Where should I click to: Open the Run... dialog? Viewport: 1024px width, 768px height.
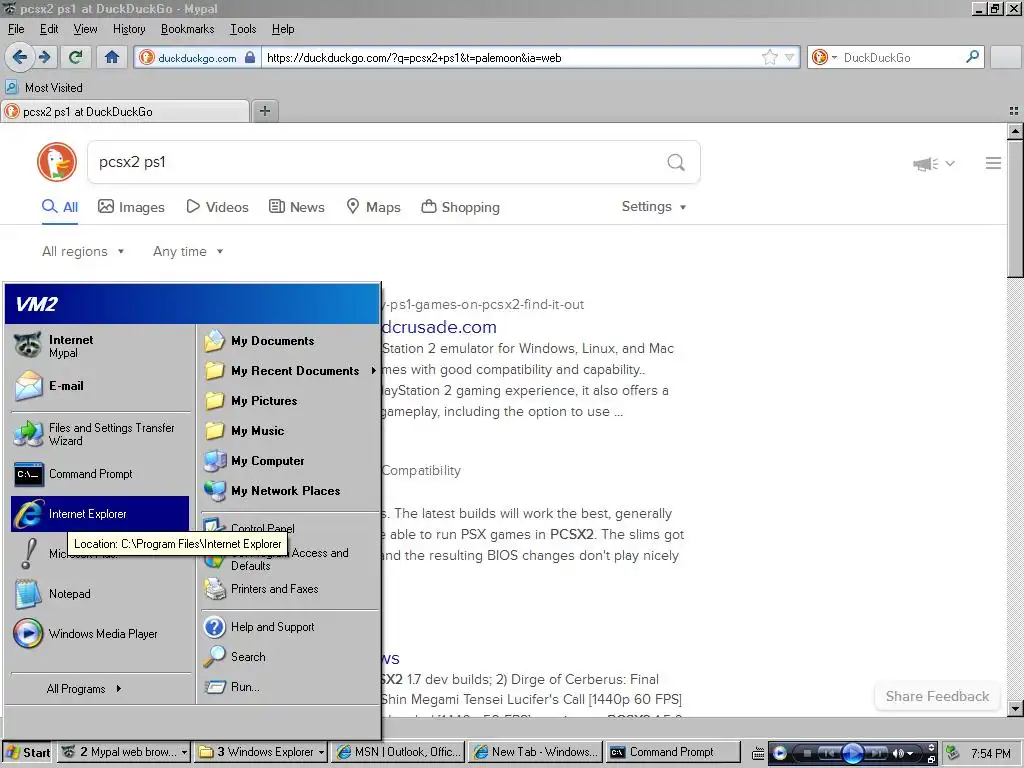tap(289, 687)
